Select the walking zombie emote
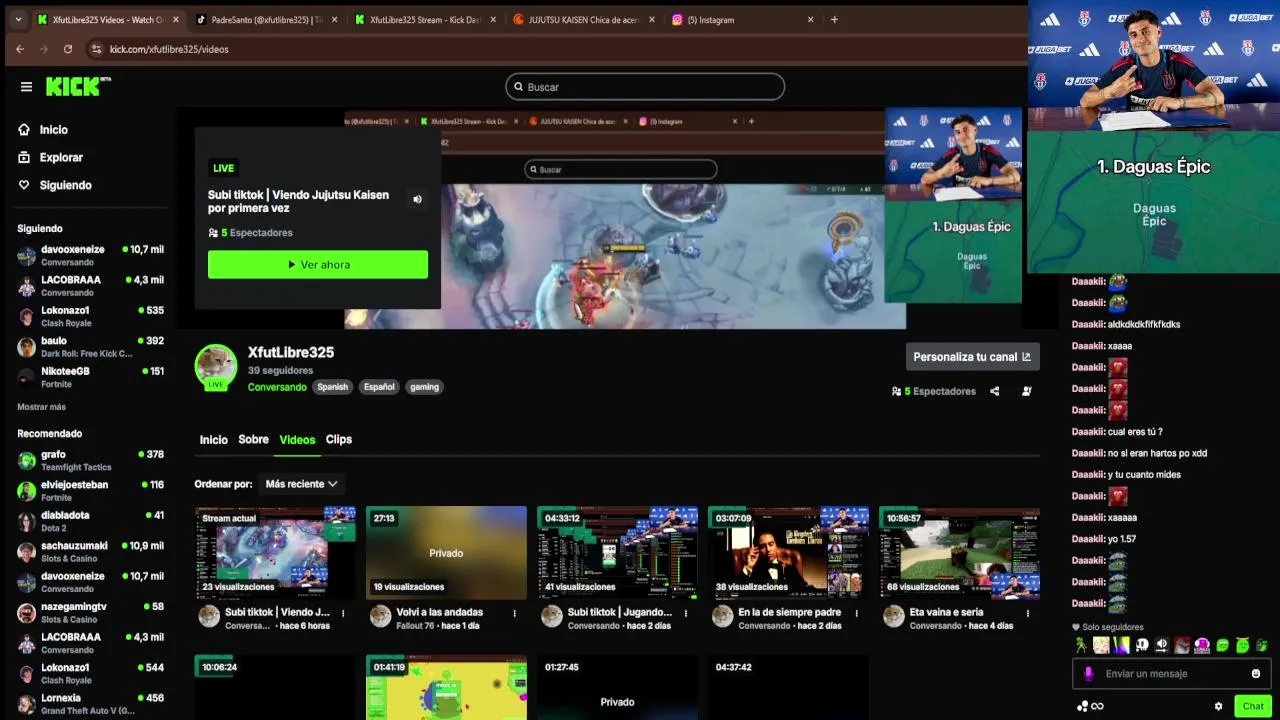1280x720 pixels. tap(1081, 645)
